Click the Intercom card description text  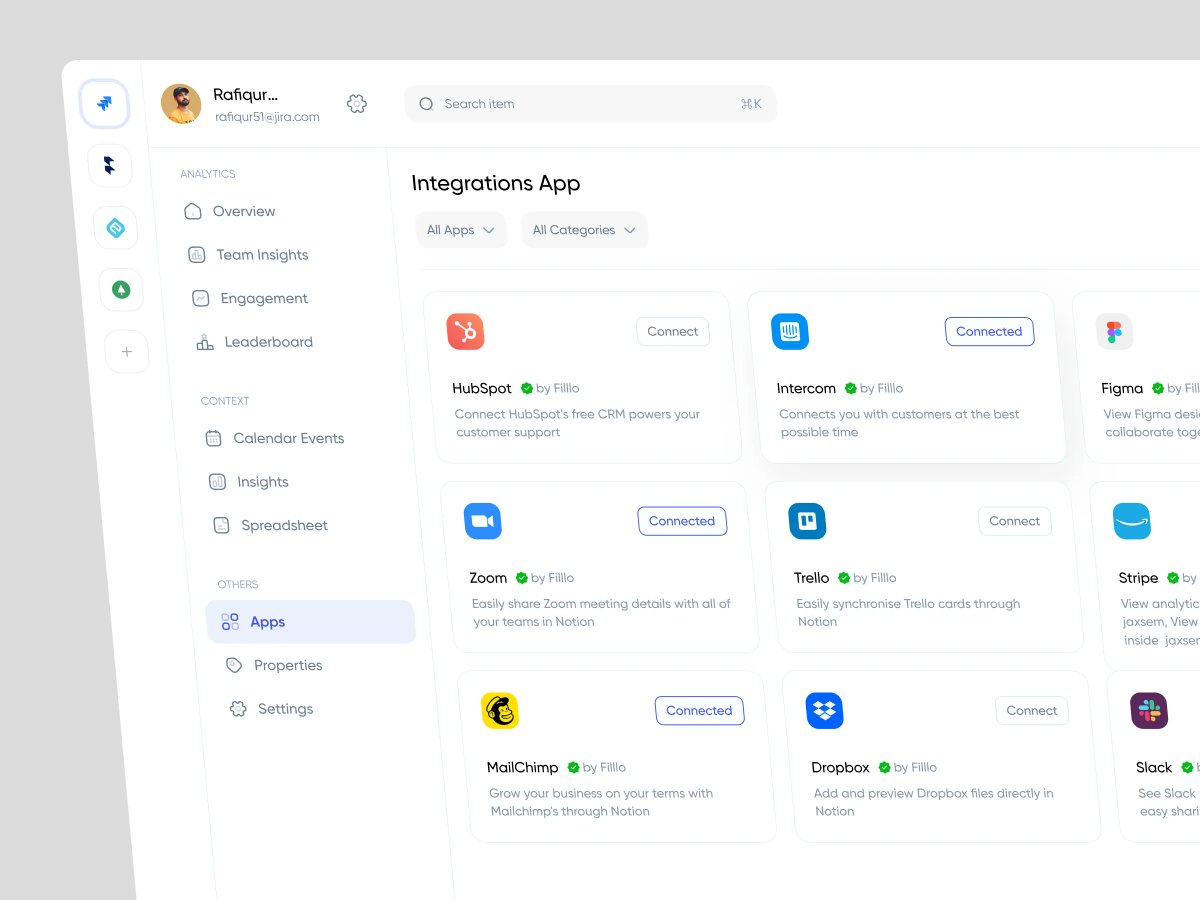tap(899, 424)
